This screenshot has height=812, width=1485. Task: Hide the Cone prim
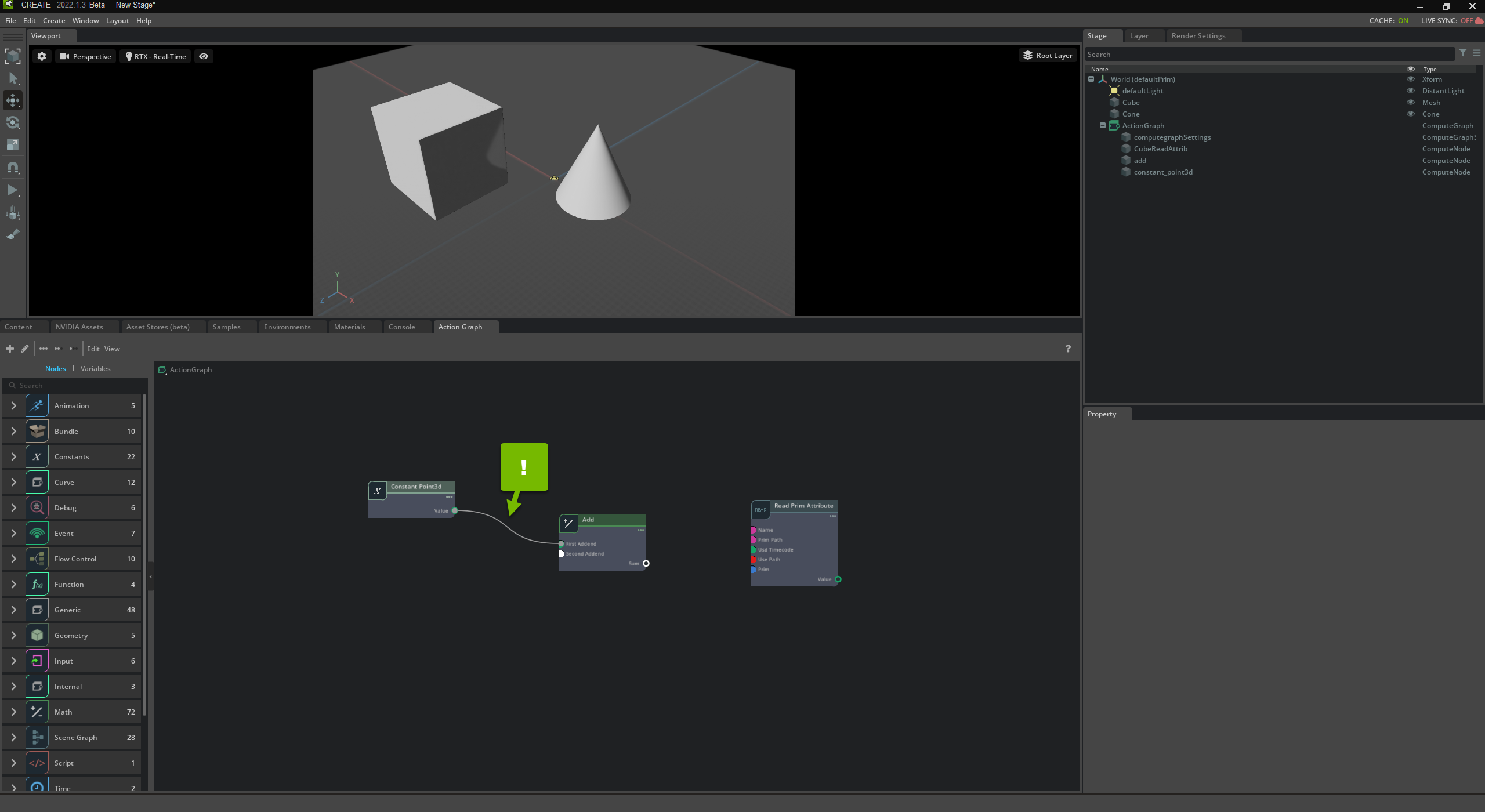[x=1411, y=114]
